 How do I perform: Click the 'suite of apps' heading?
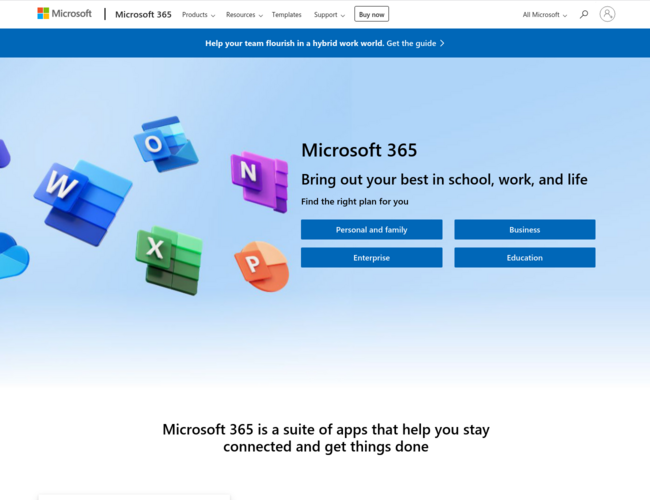click(326, 438)
